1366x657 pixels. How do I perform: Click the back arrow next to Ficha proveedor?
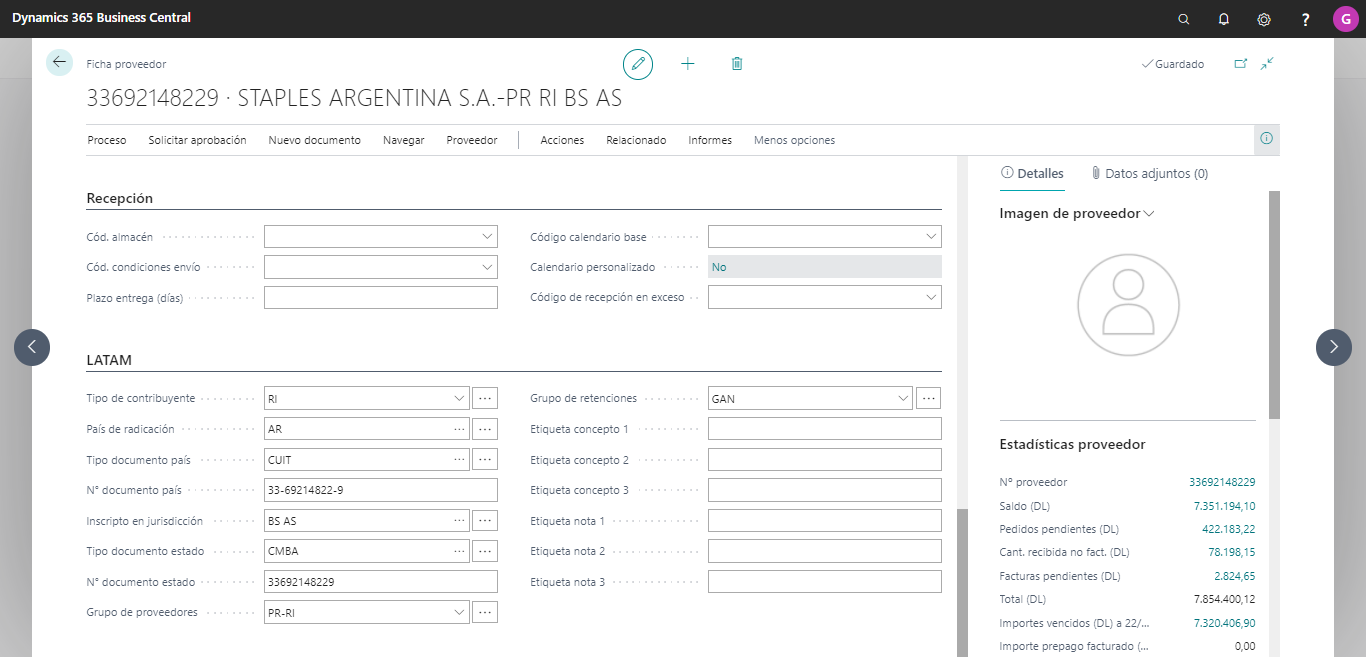point(60,63)
